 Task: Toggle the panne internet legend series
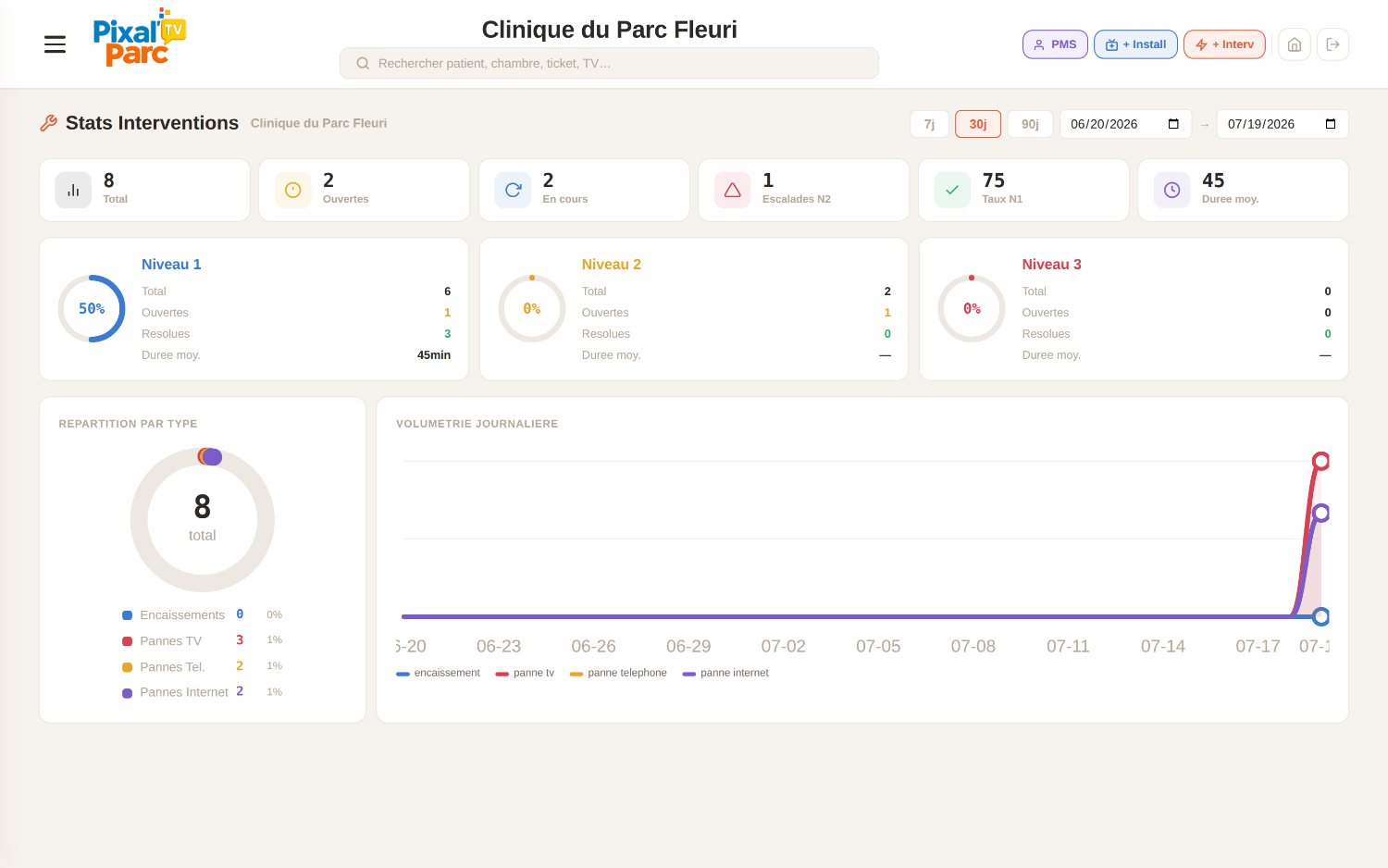tap(725, 673)
